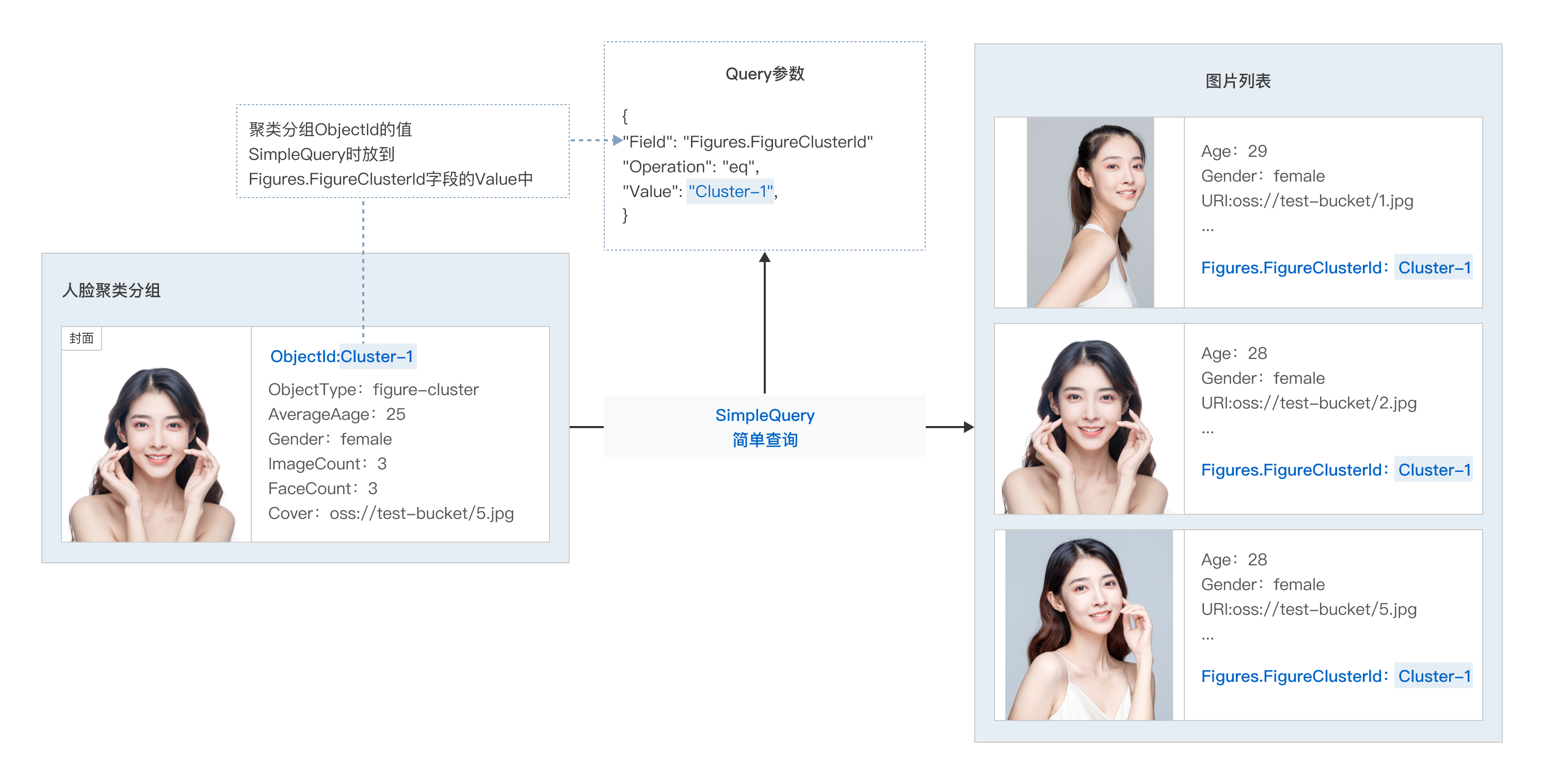Click the 封面 cover label tag

coord(82,338)
